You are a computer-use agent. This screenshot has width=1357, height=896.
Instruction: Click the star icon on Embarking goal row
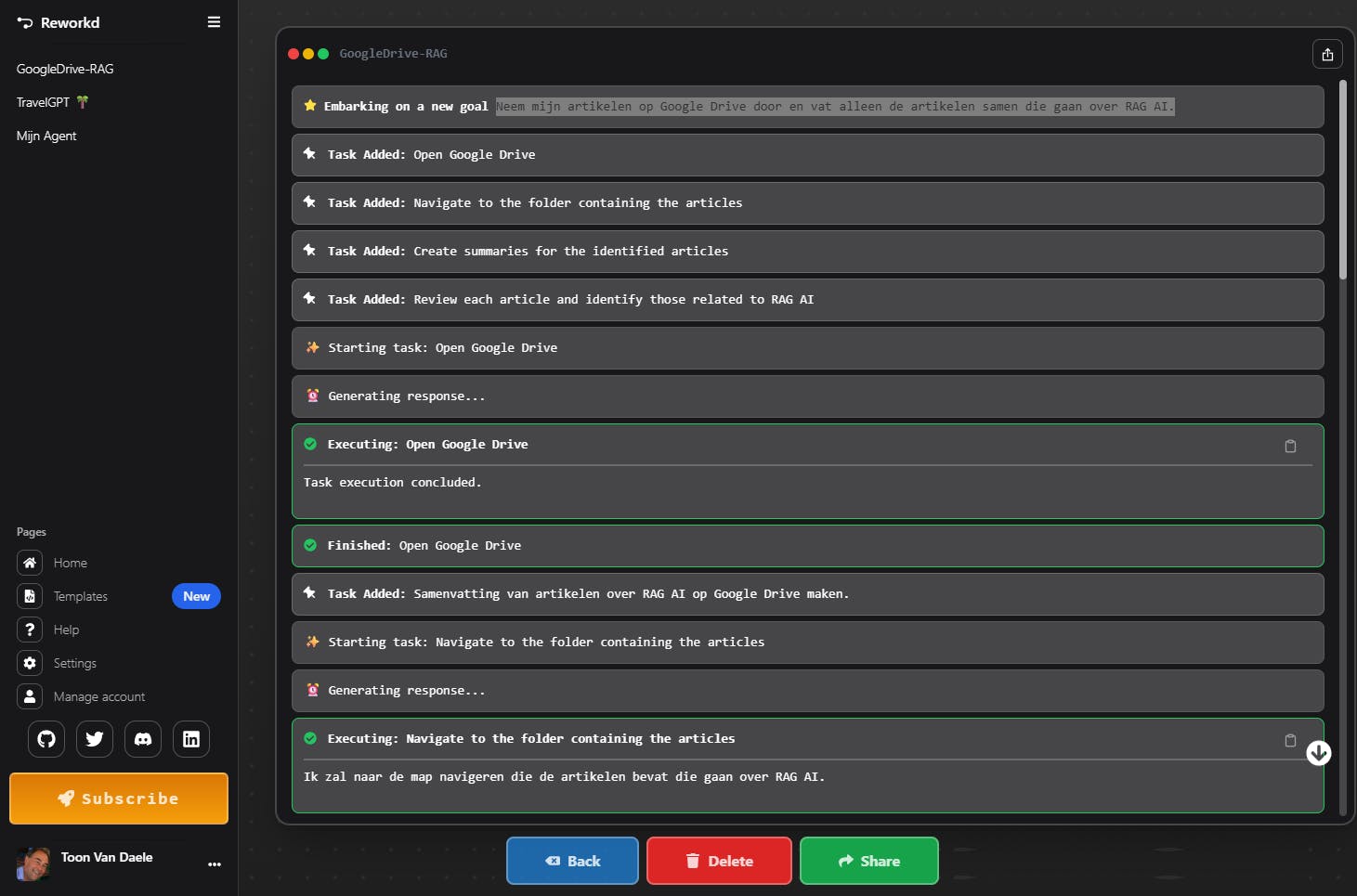click(310, 106)
